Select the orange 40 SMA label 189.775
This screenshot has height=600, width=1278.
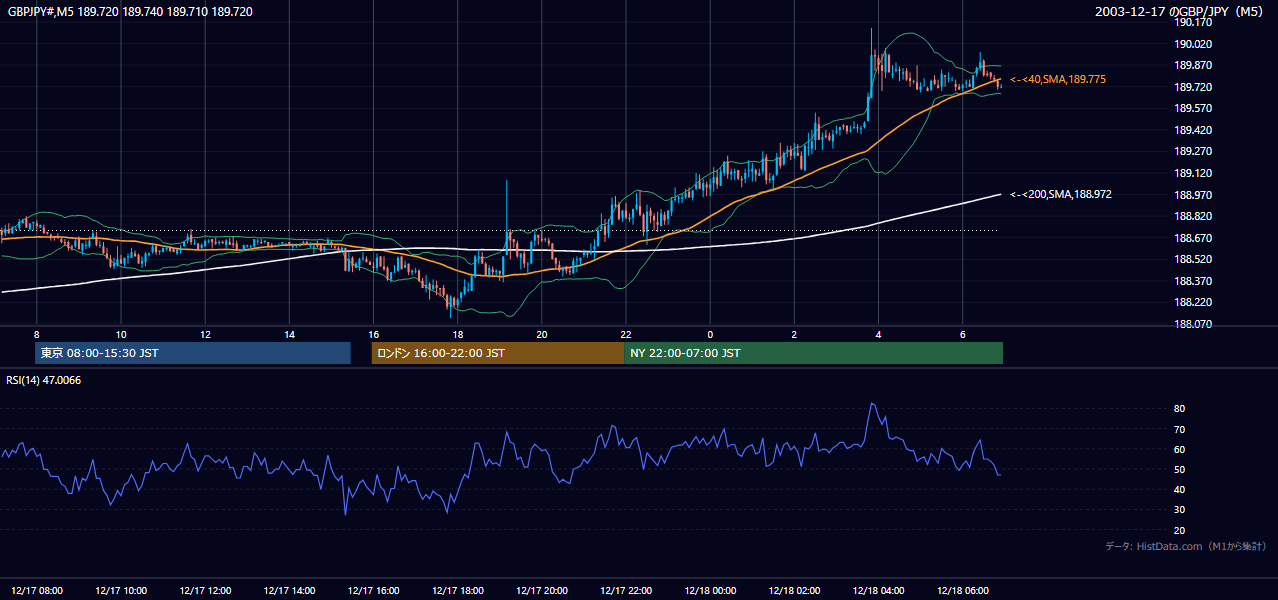(1058, 79)
